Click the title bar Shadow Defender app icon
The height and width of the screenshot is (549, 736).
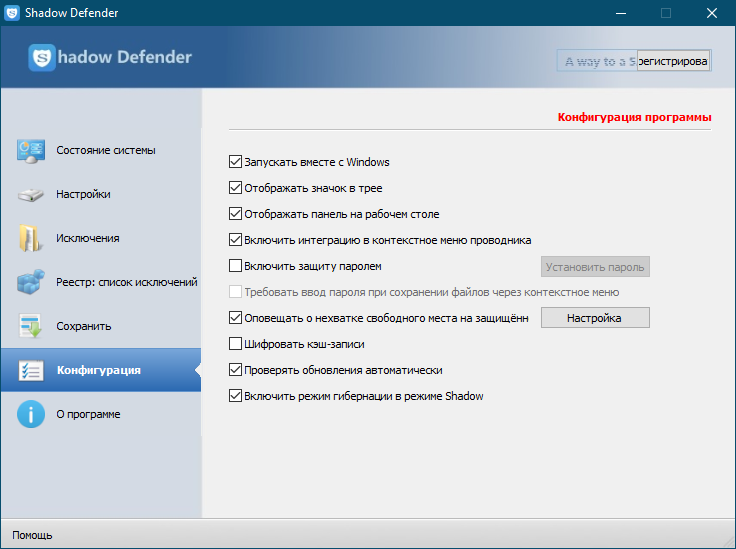point(12,13)
